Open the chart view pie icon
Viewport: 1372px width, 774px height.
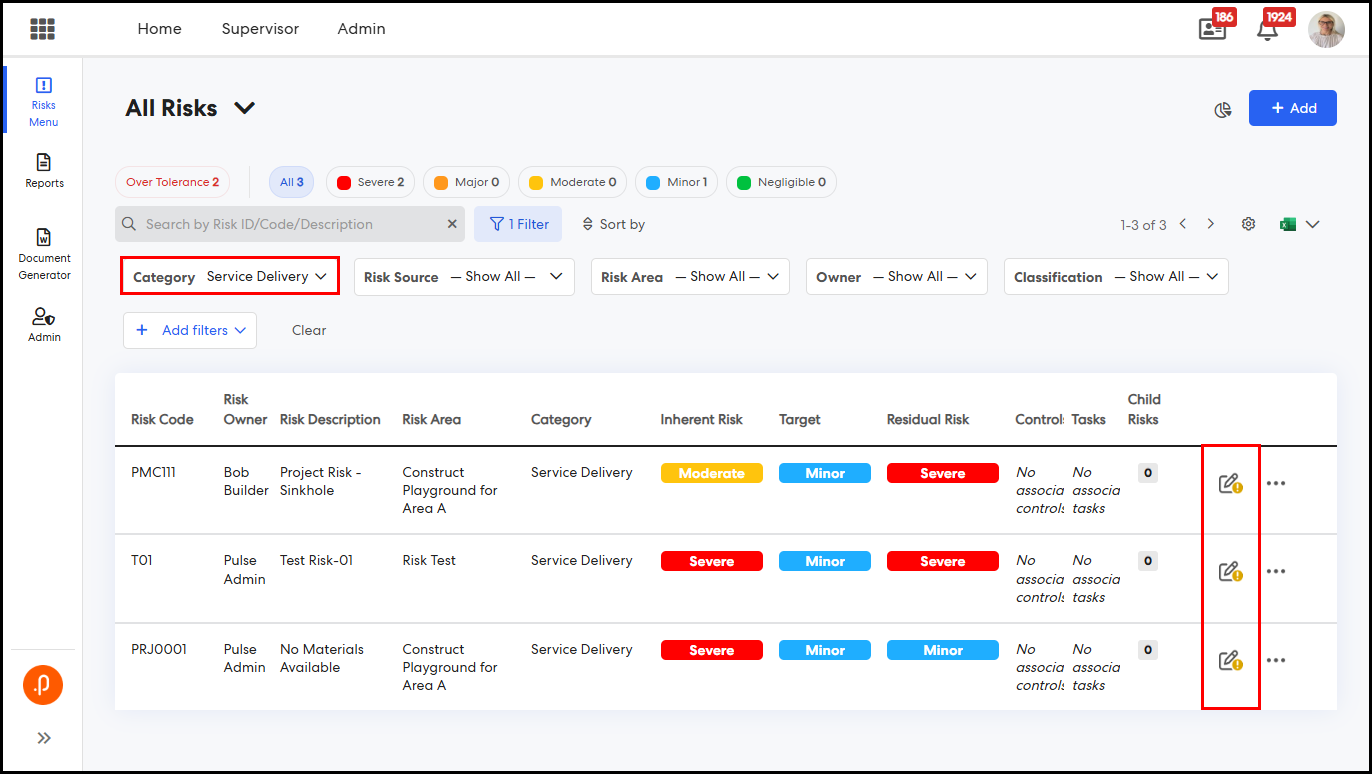click(1222, 110)
